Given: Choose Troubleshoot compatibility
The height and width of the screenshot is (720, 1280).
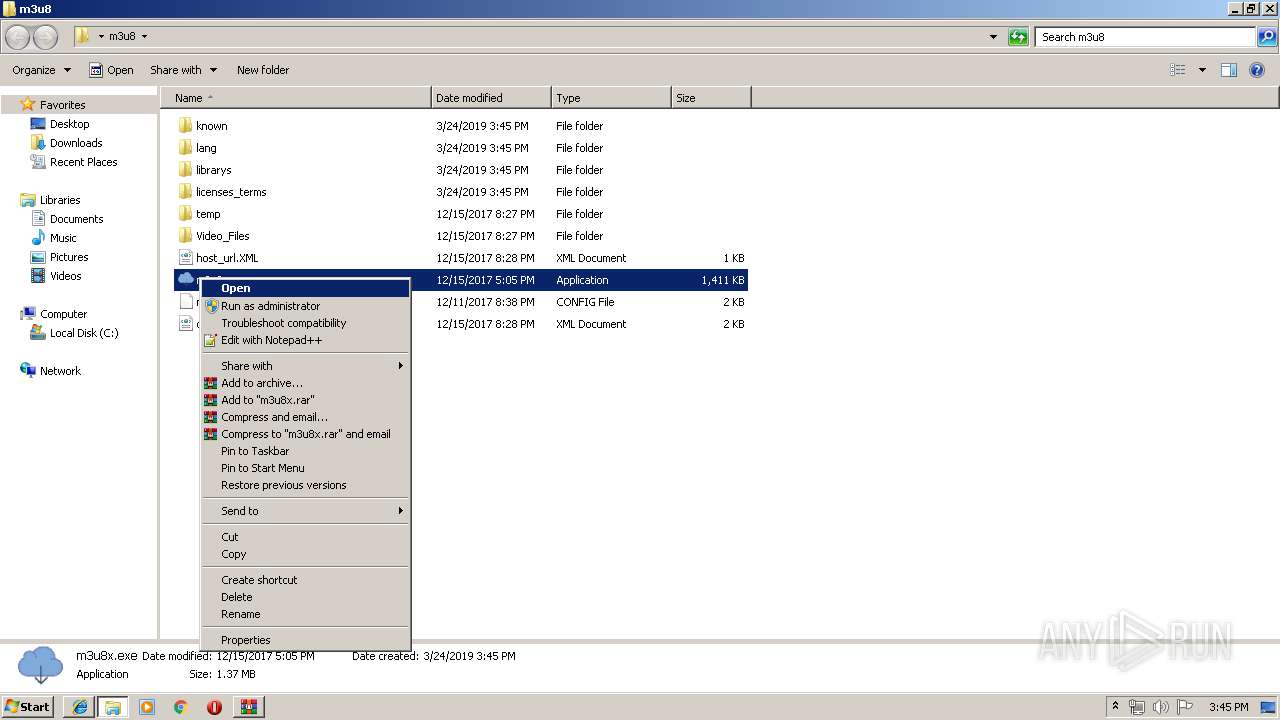Looking at the screenshot, I should tap(306, 323).
